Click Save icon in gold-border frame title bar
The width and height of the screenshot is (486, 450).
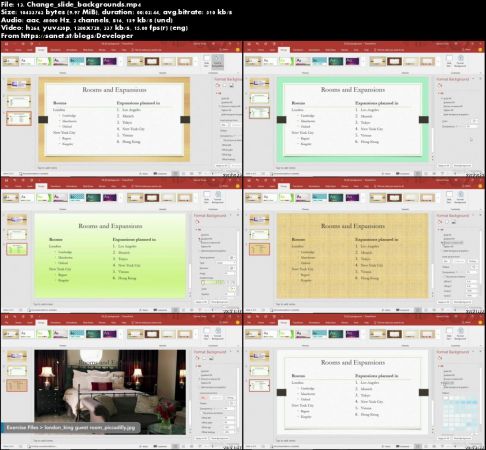point(7,44)
